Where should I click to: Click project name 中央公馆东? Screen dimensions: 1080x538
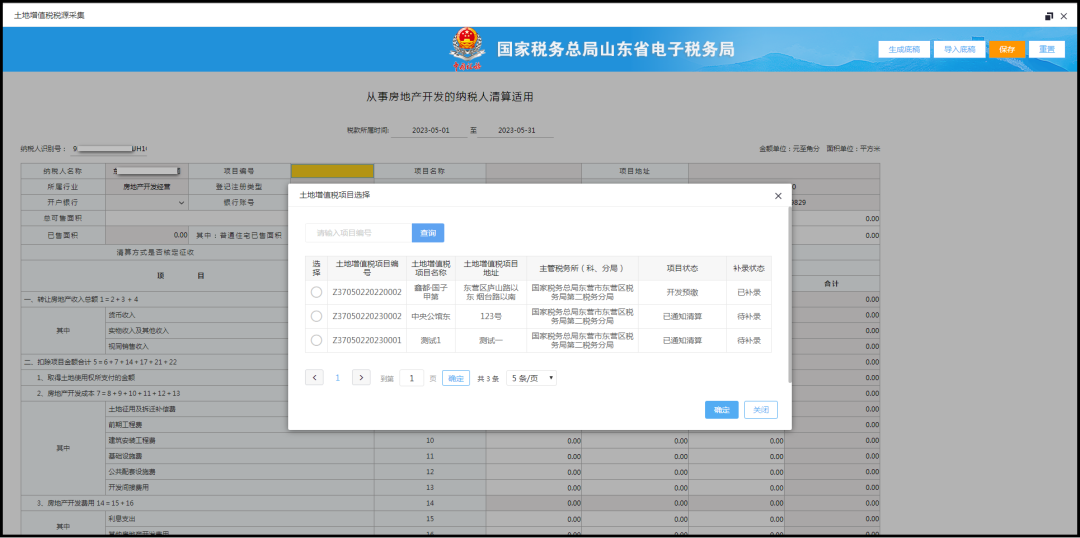point(430,316)
